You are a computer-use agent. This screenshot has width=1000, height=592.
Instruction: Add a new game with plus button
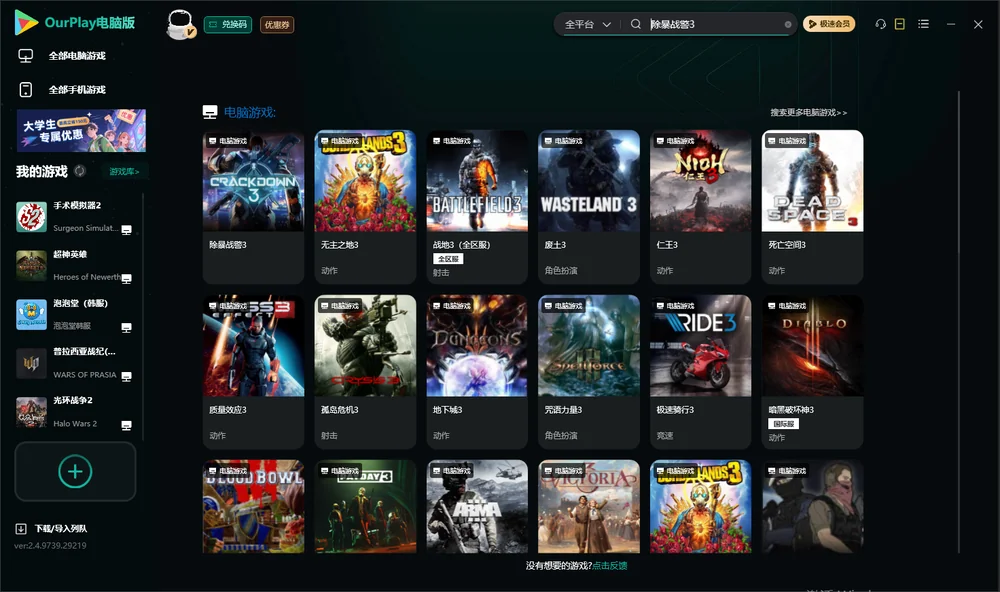[75, 471]
